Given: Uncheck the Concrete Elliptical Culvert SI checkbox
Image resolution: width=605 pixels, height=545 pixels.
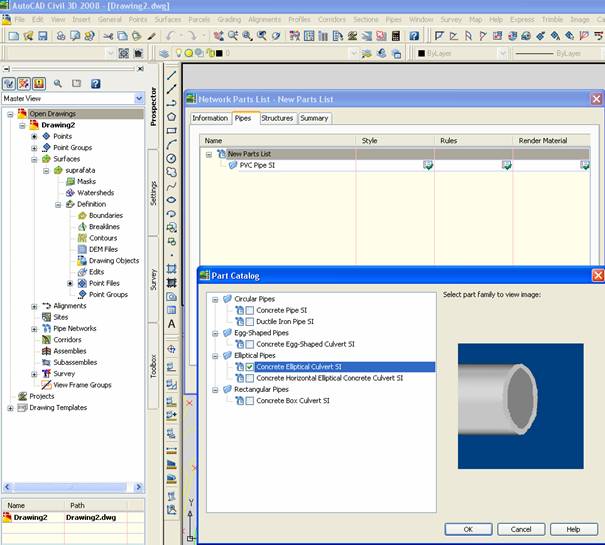Looking at the screenshot, I should point(250,367).
